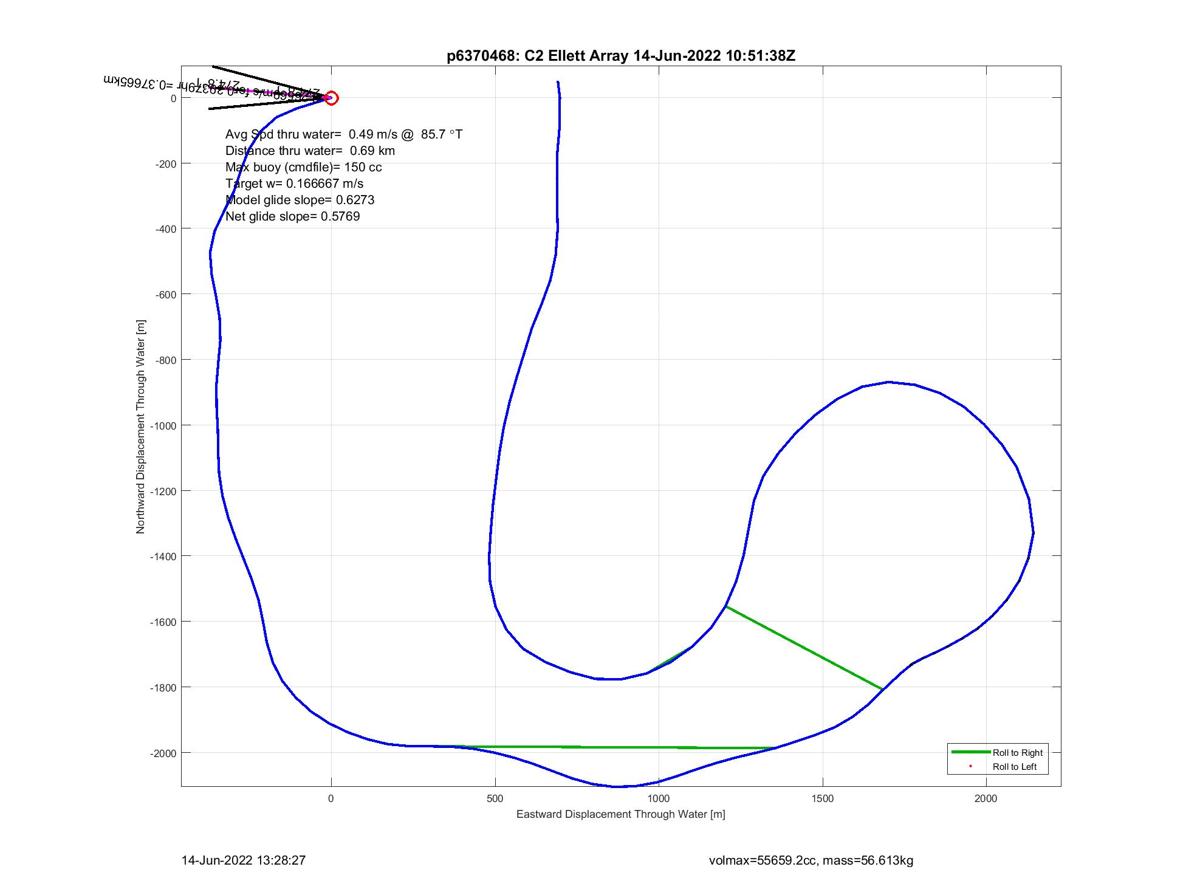Click the 'Northward Displacement Through Water [m]' axis label
The width and height of the screenshot is (1200, 885).
click(141, 426)
